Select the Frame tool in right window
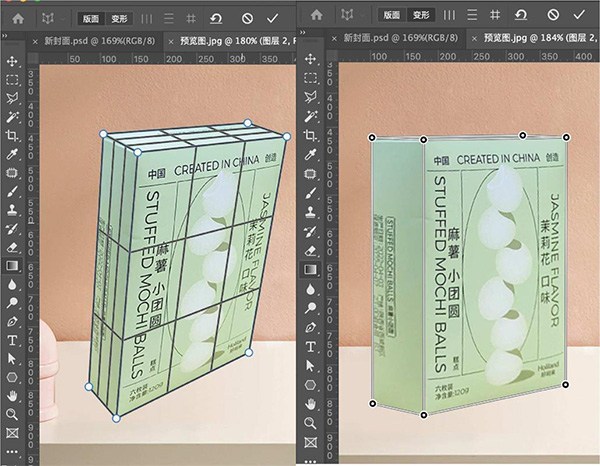 310,443
